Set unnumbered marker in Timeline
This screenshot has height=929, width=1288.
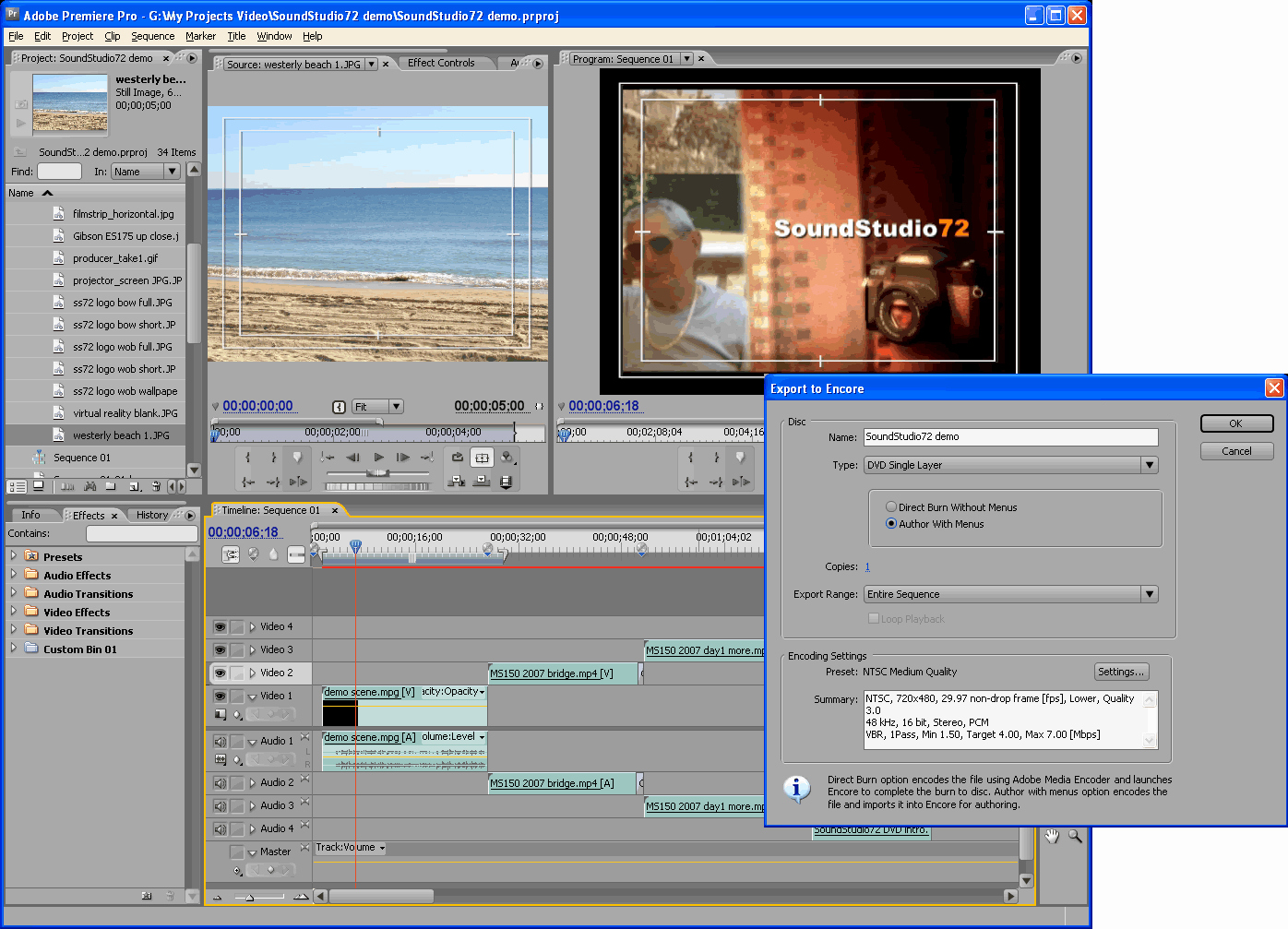point(273,554)
